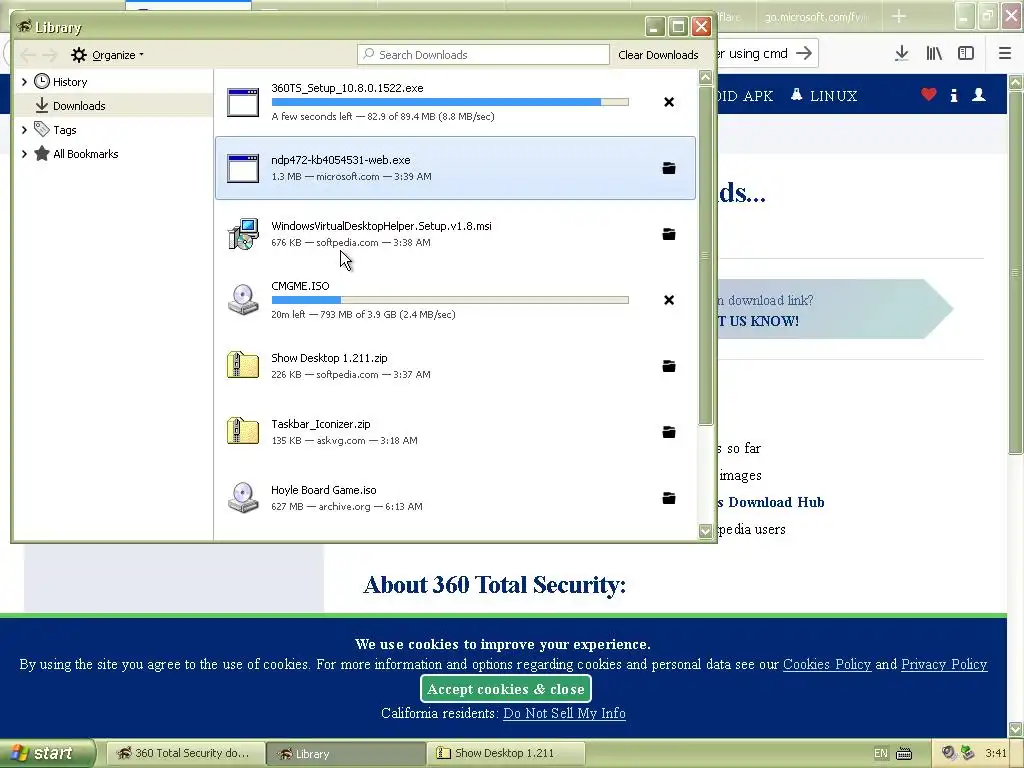Open containing folder for Show Desktop 1.211.zip
Screen dimensions: 1024x768
tap(669, 366)
